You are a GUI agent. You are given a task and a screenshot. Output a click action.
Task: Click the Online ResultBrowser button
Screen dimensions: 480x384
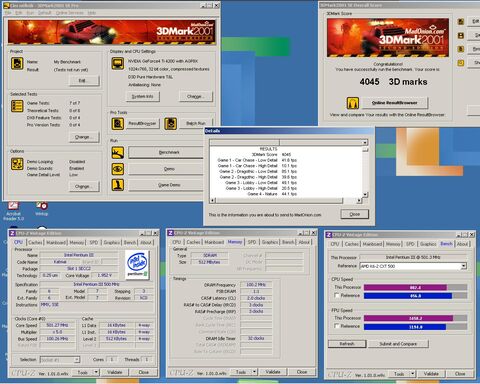395,103
